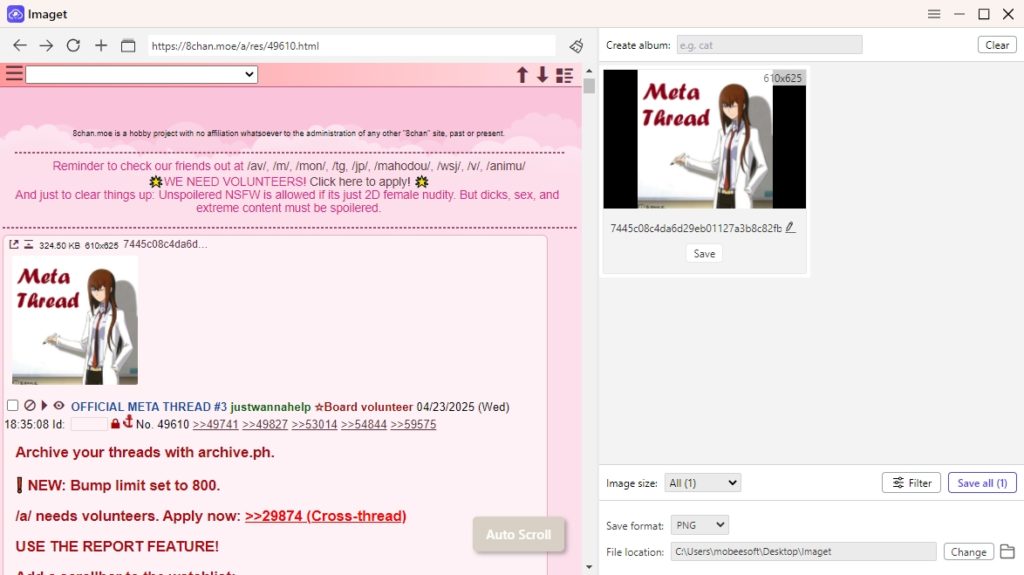This screenshot has height=575, width=1024.
Task: Go back using the browser back arrow
Action: [20, 46]
